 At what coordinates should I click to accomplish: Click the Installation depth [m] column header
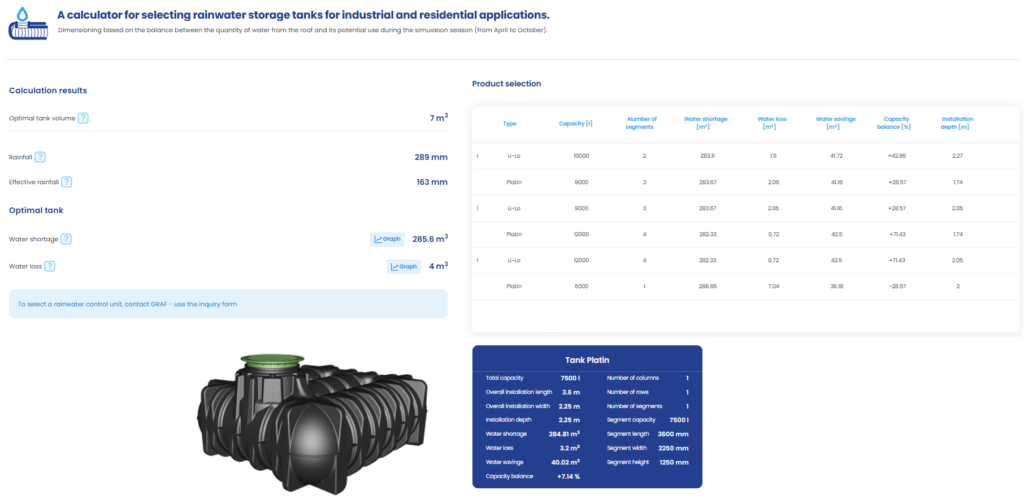coord(957,123)
